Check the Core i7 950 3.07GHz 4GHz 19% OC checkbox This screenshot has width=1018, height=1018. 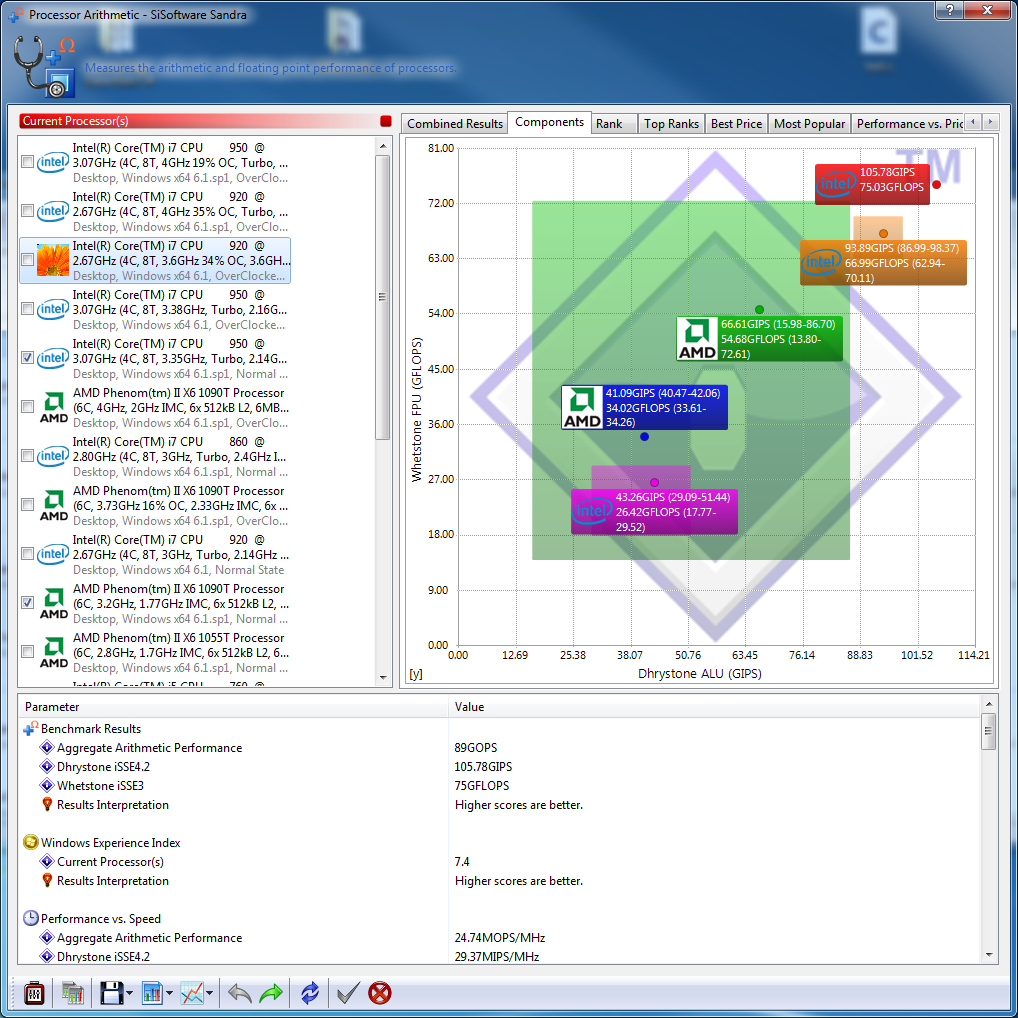pos(27,162)
